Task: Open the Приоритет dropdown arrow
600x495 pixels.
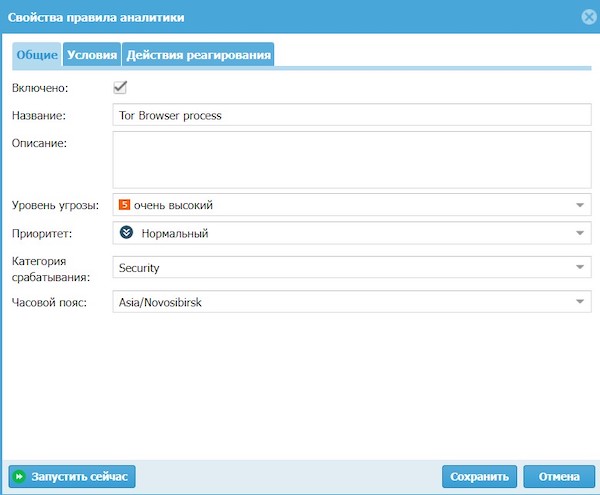Action: (580, 234)
